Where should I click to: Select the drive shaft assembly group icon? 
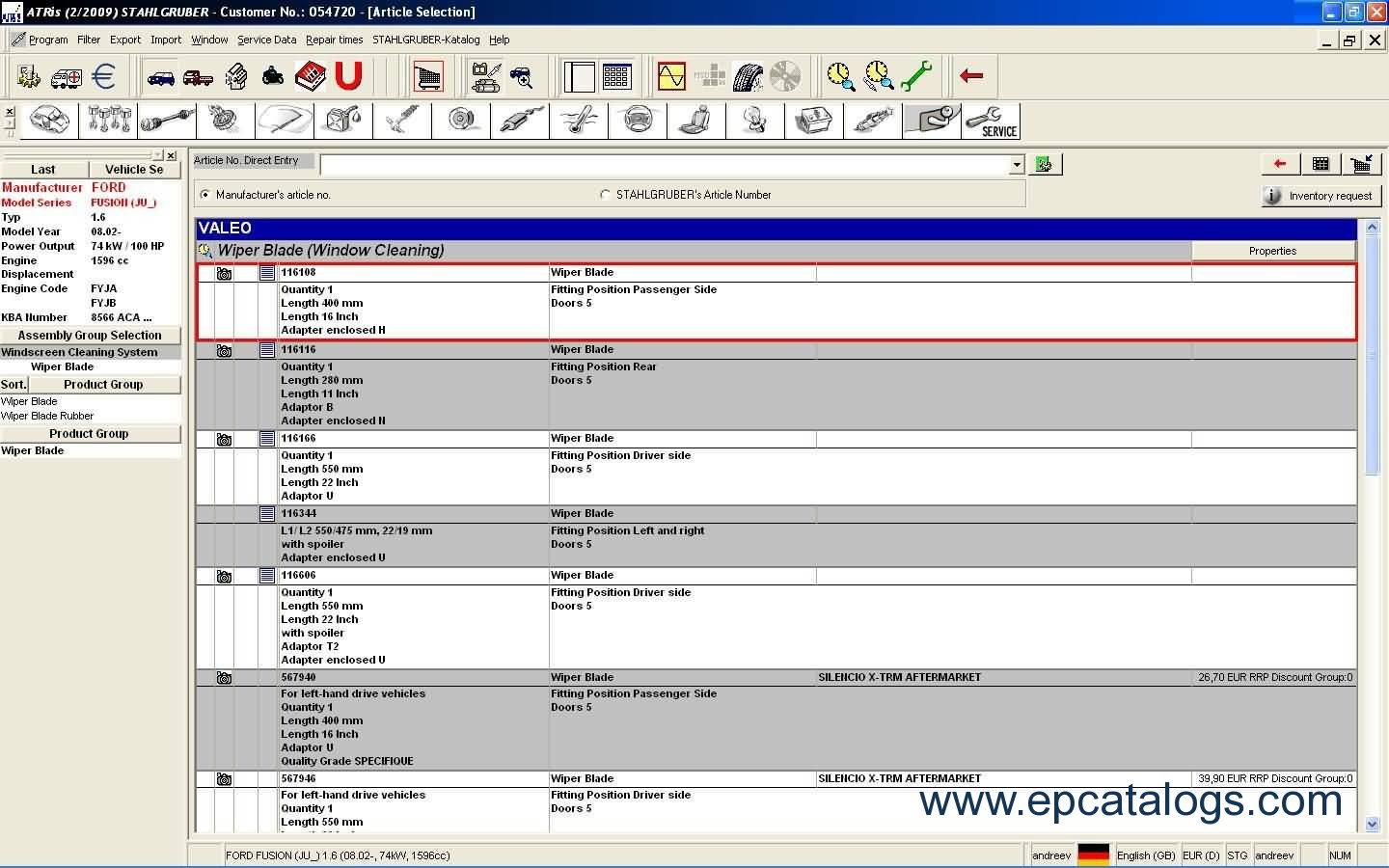168,121
